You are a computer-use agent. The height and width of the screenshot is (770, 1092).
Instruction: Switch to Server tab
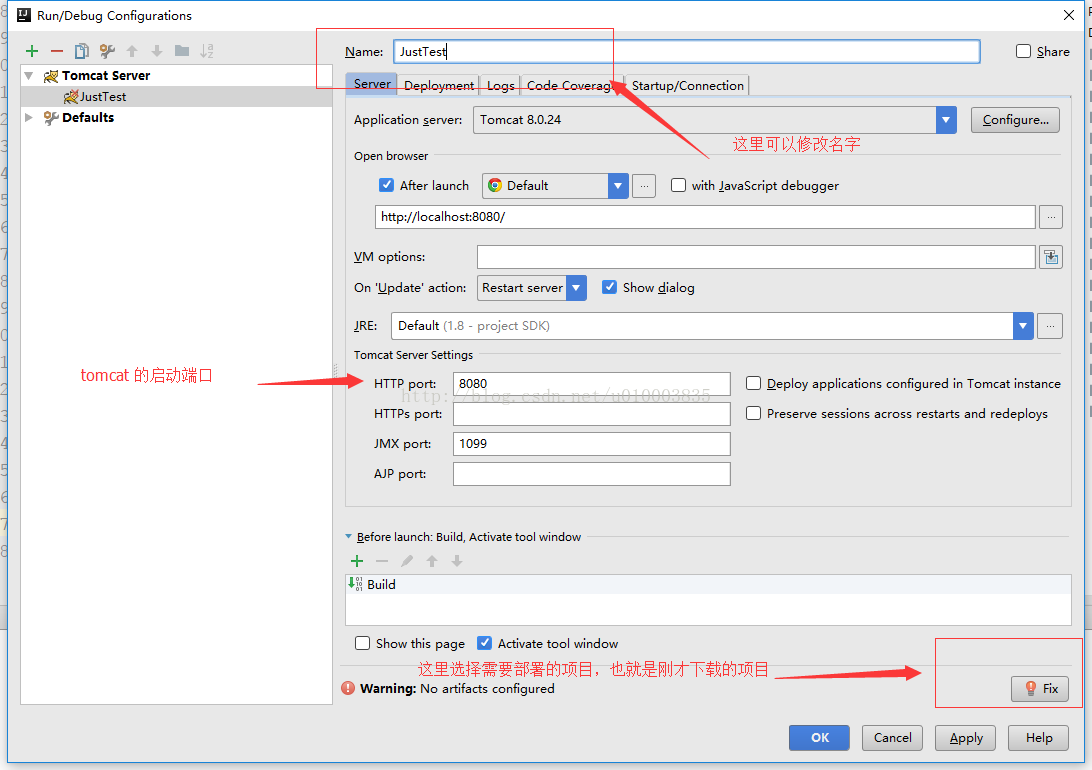coord(372,84)
